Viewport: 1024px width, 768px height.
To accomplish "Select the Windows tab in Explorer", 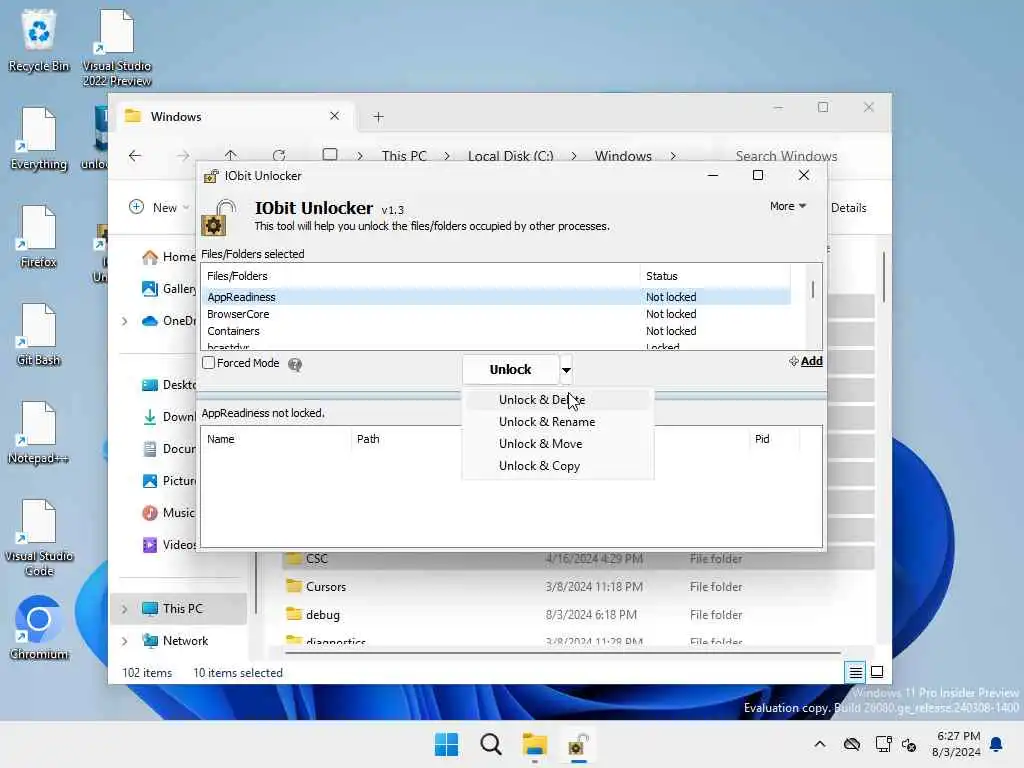I will pos(233,117).
